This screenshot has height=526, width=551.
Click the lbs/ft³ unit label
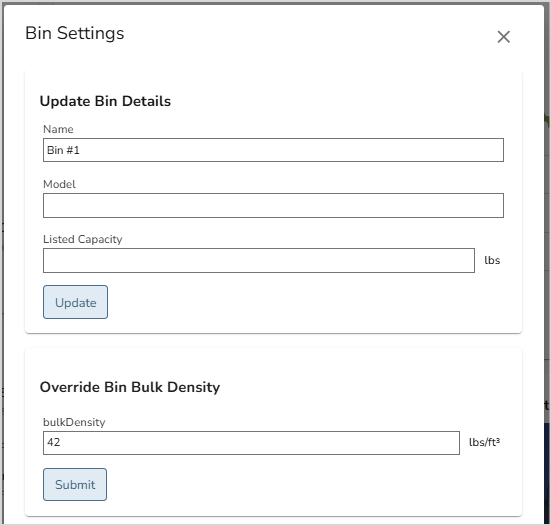click(484, 442)
